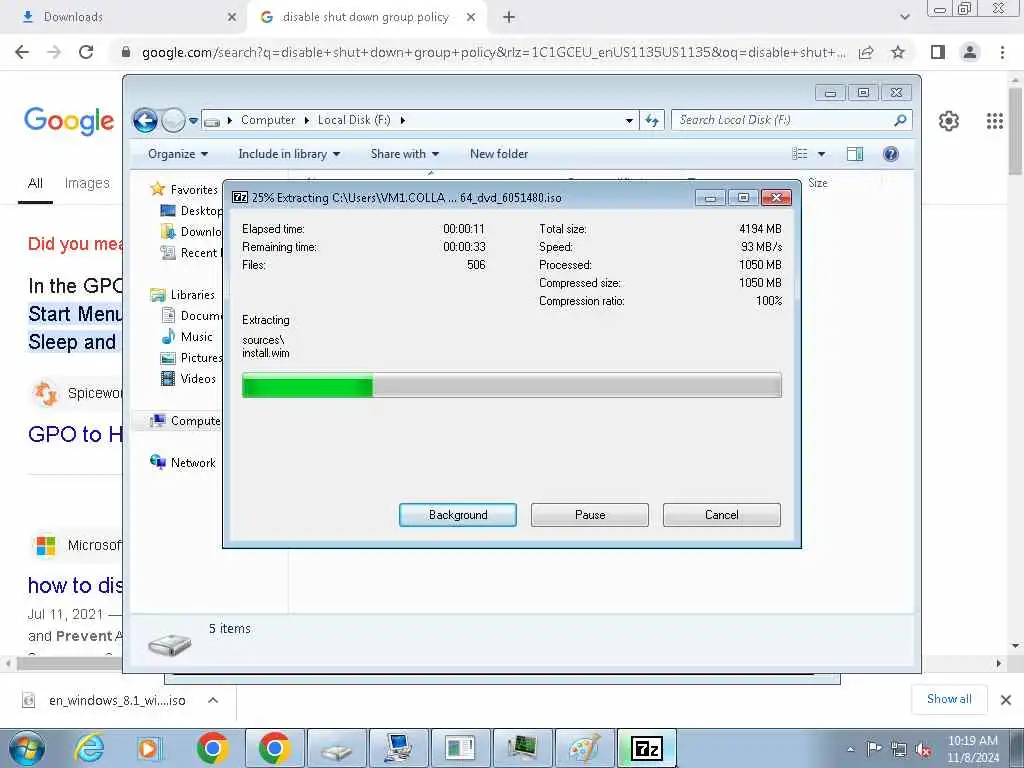The height and width of the screenshot is (768, 1024).
Task: Open Explorer help question mark icon
Action: coord(891,154)
